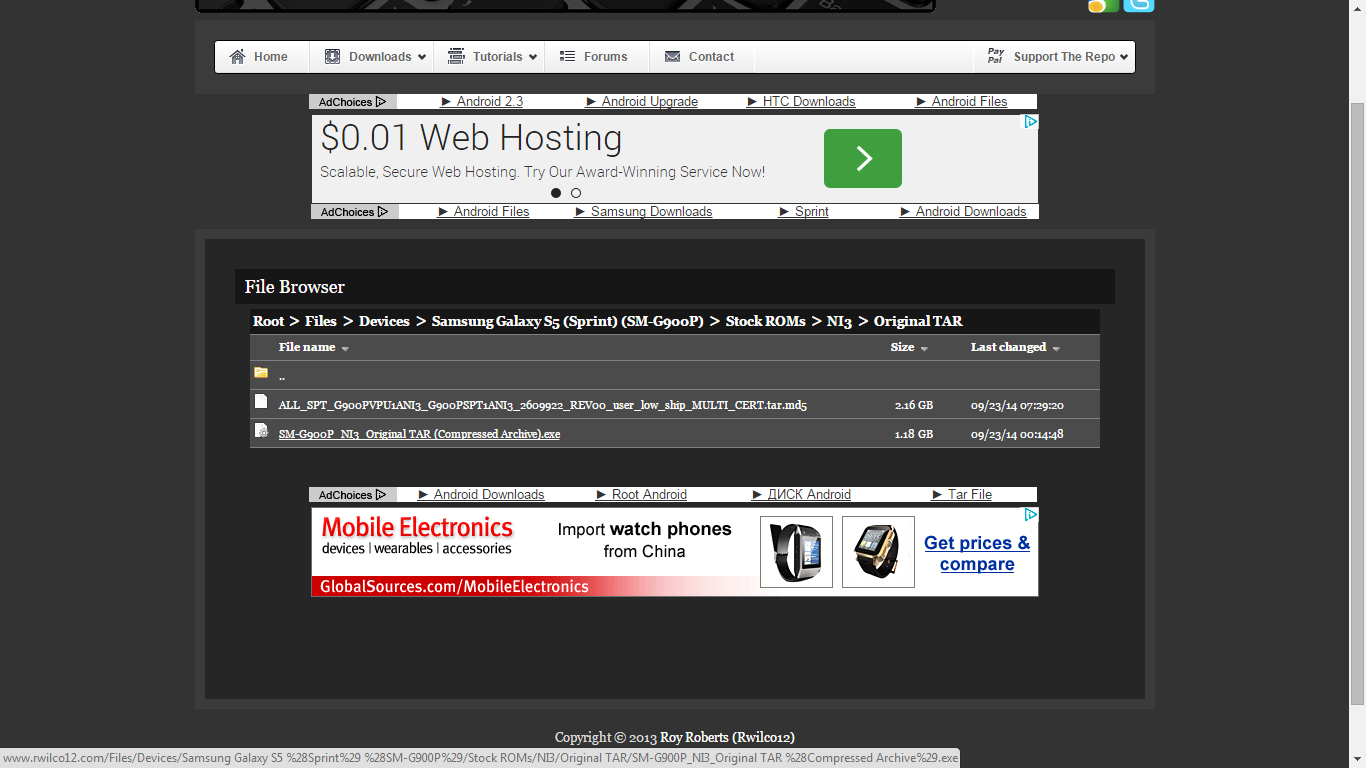This screenshot has width=1366, height=768.
Task: Go to Root in breadcrumb
Action: point(269,321)
